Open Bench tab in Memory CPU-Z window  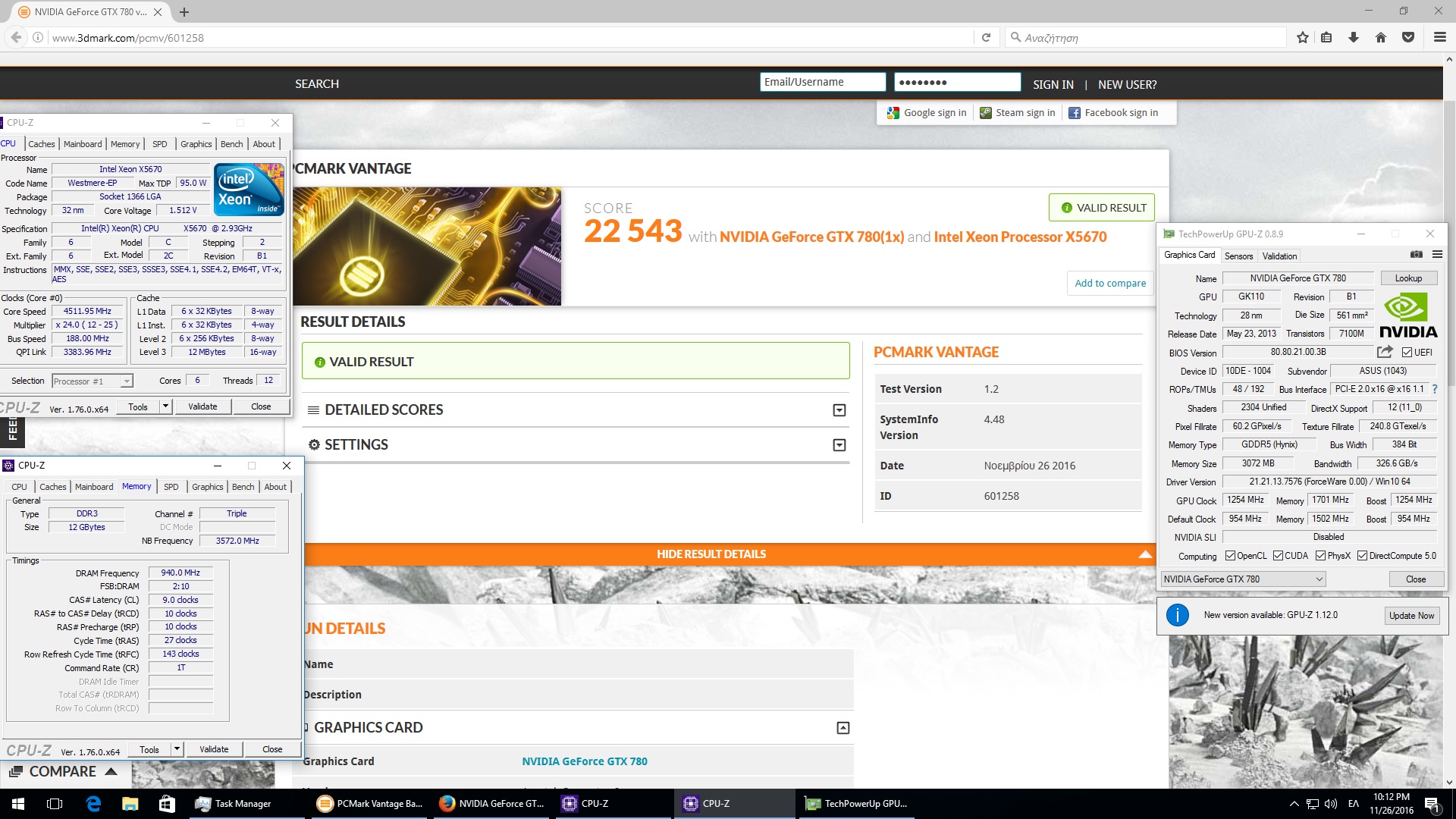tap(243, 487)
